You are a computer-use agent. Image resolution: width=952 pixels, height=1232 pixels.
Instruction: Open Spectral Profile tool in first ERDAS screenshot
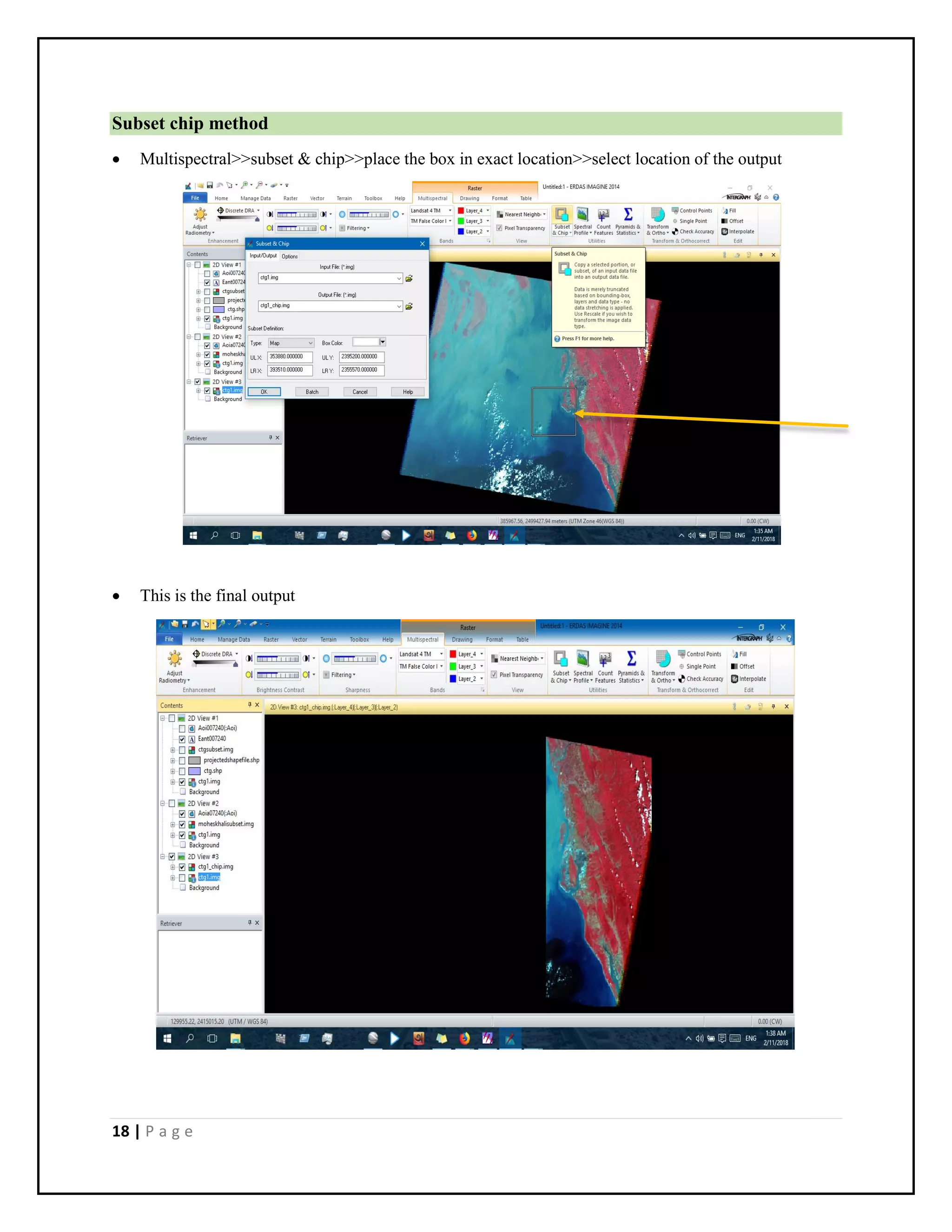pyautogui.click(x=582, y=221)
